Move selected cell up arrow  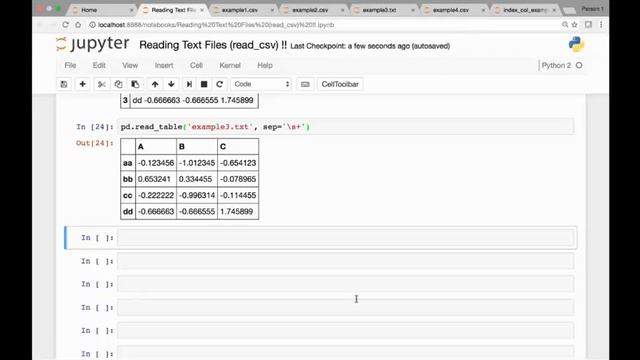pos(155,84)
